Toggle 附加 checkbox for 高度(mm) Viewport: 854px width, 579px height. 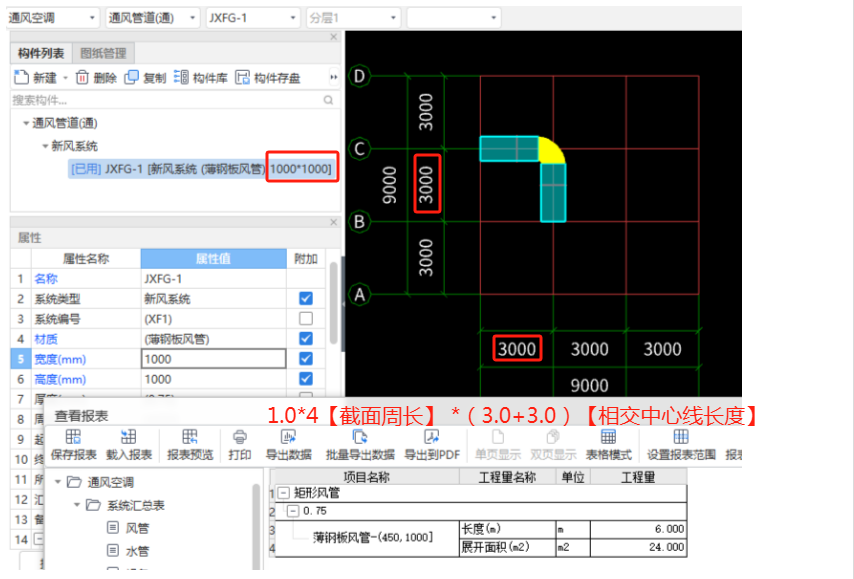[306, 379]
